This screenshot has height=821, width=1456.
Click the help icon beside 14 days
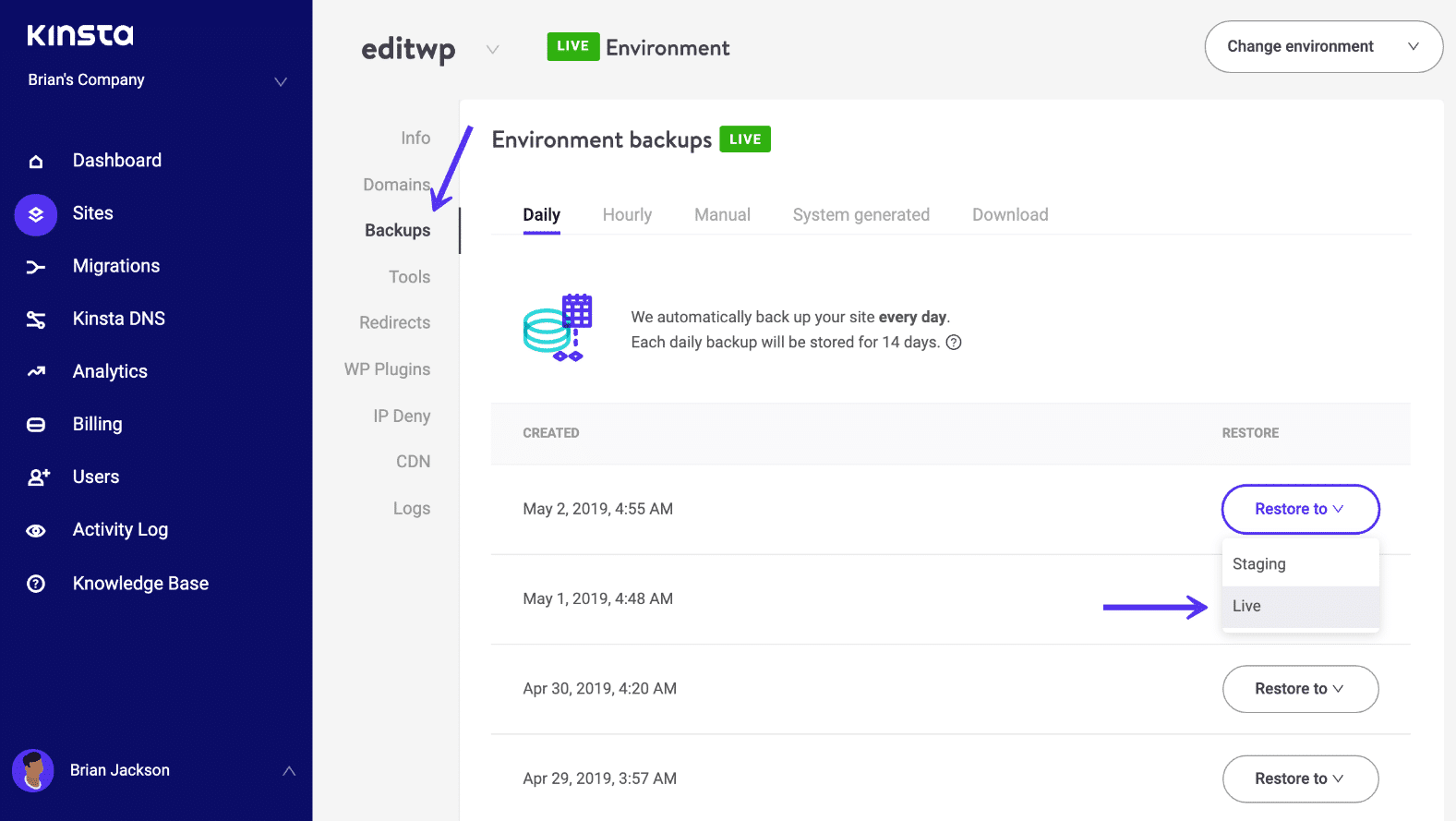[x=954, y=343]
